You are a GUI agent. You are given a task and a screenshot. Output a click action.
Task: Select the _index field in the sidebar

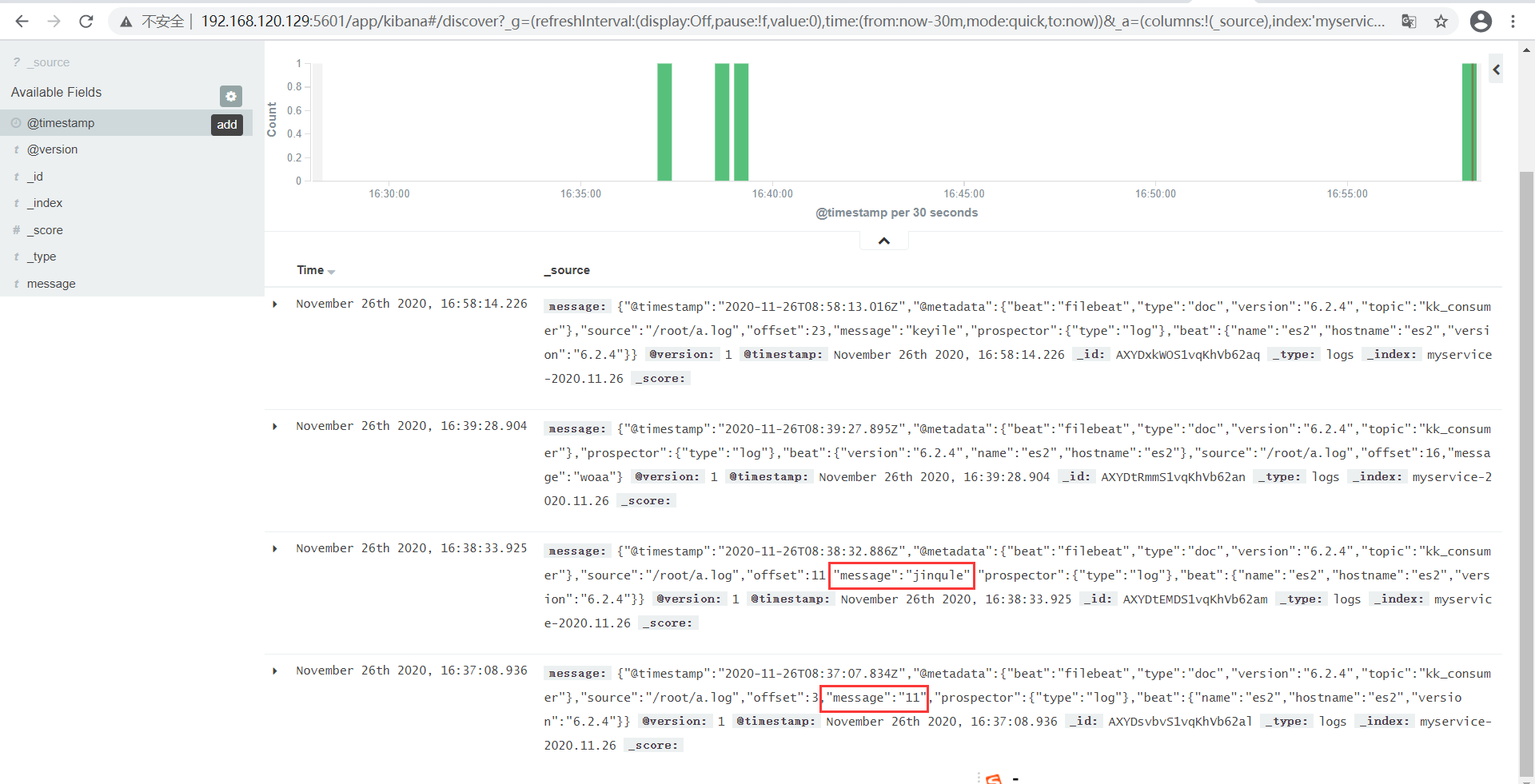(46, 203)
